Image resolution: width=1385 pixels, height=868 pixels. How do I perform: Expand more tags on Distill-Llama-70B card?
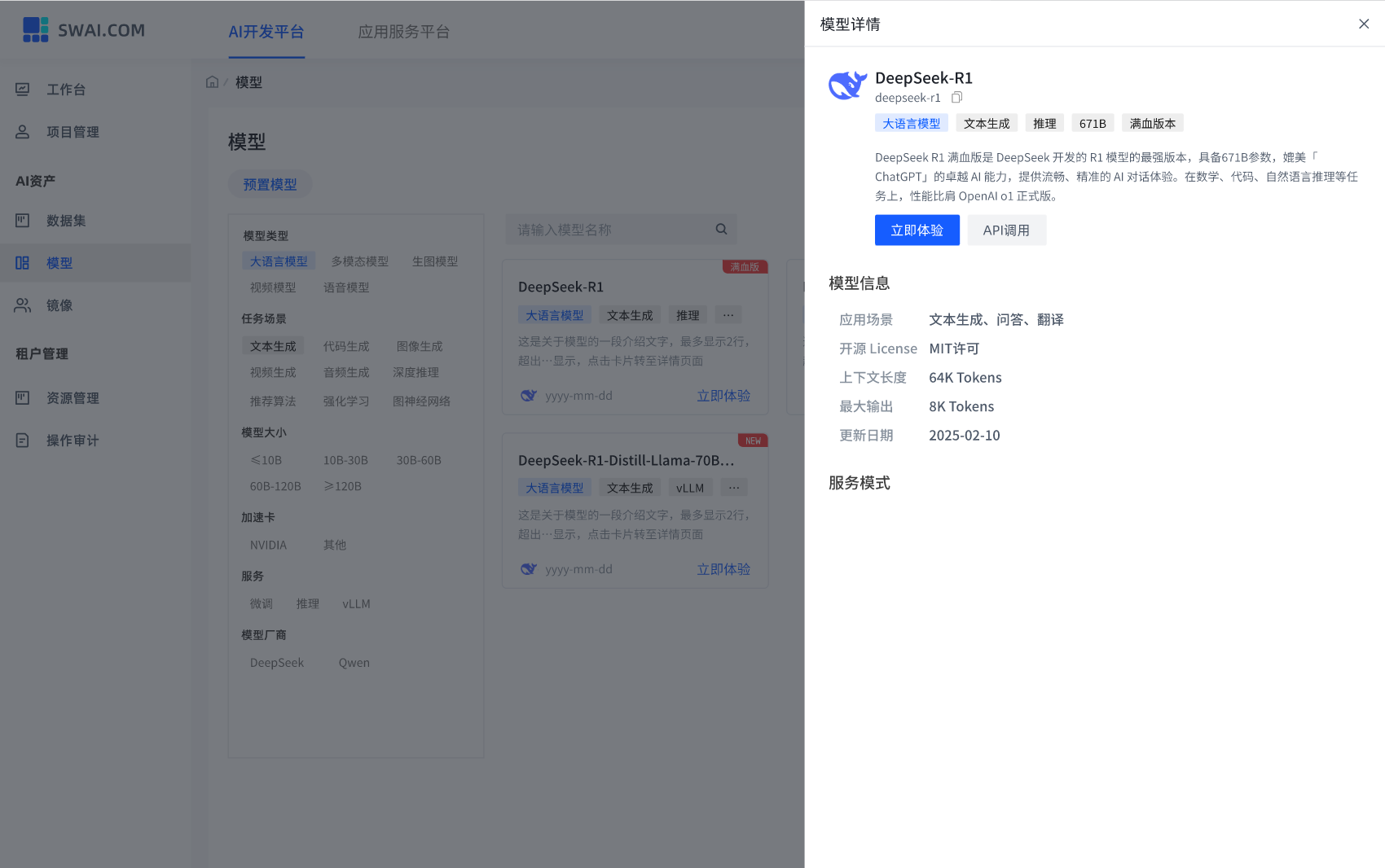[x=734, y=488]
